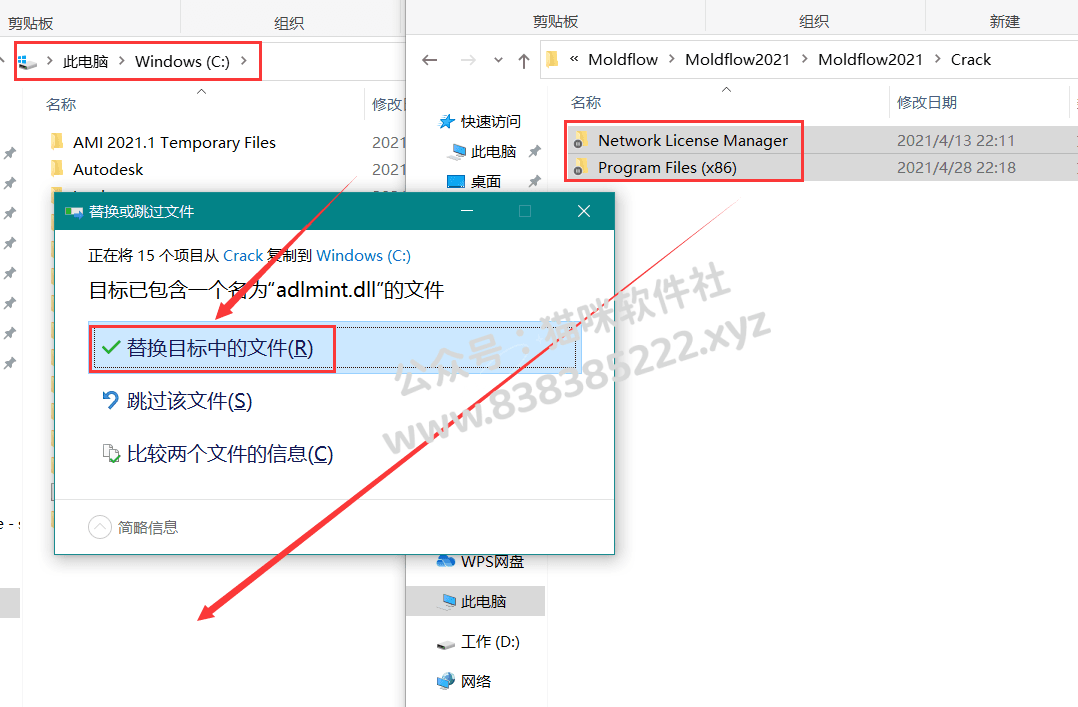
Task: Click Windows (C:) breadcrumb in left window
Action: pos(182,62)
